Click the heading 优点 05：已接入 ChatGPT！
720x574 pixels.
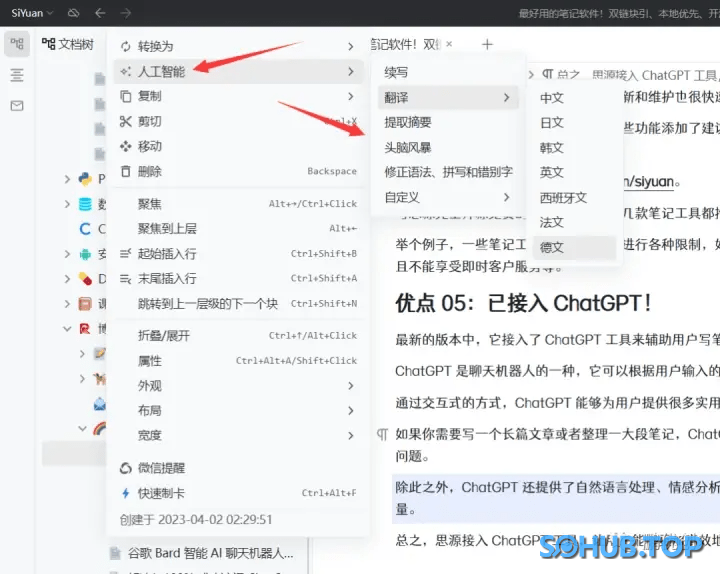coord(523,303)
